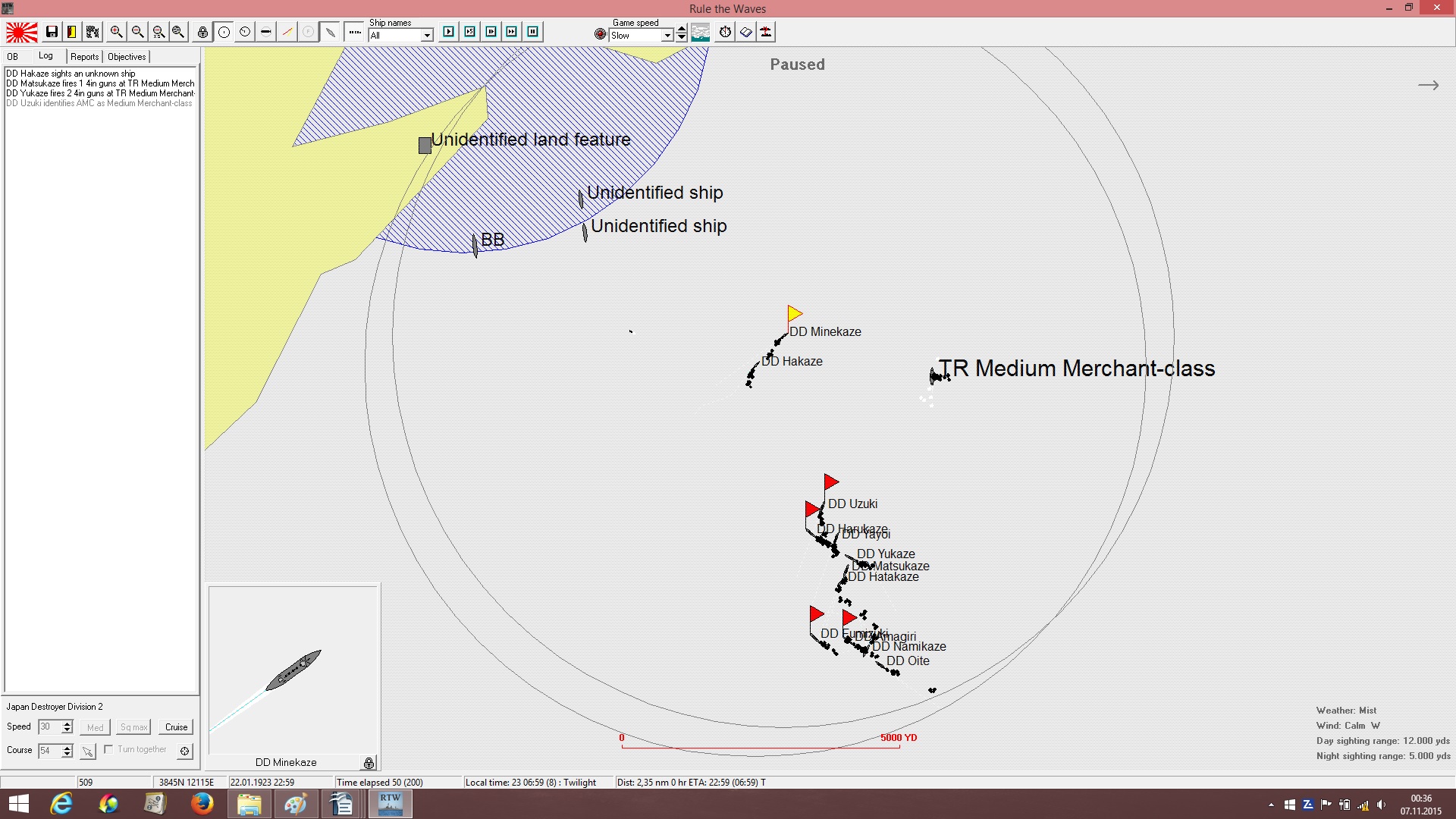Open Firefox from the taskbar

202,804
